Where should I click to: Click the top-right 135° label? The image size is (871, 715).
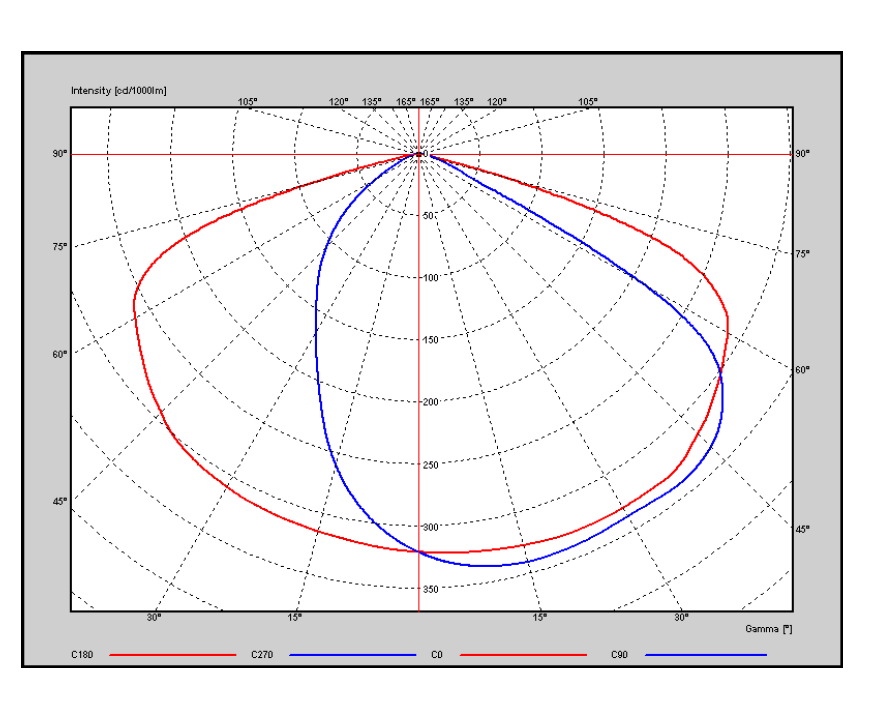(x=464, y=102)
